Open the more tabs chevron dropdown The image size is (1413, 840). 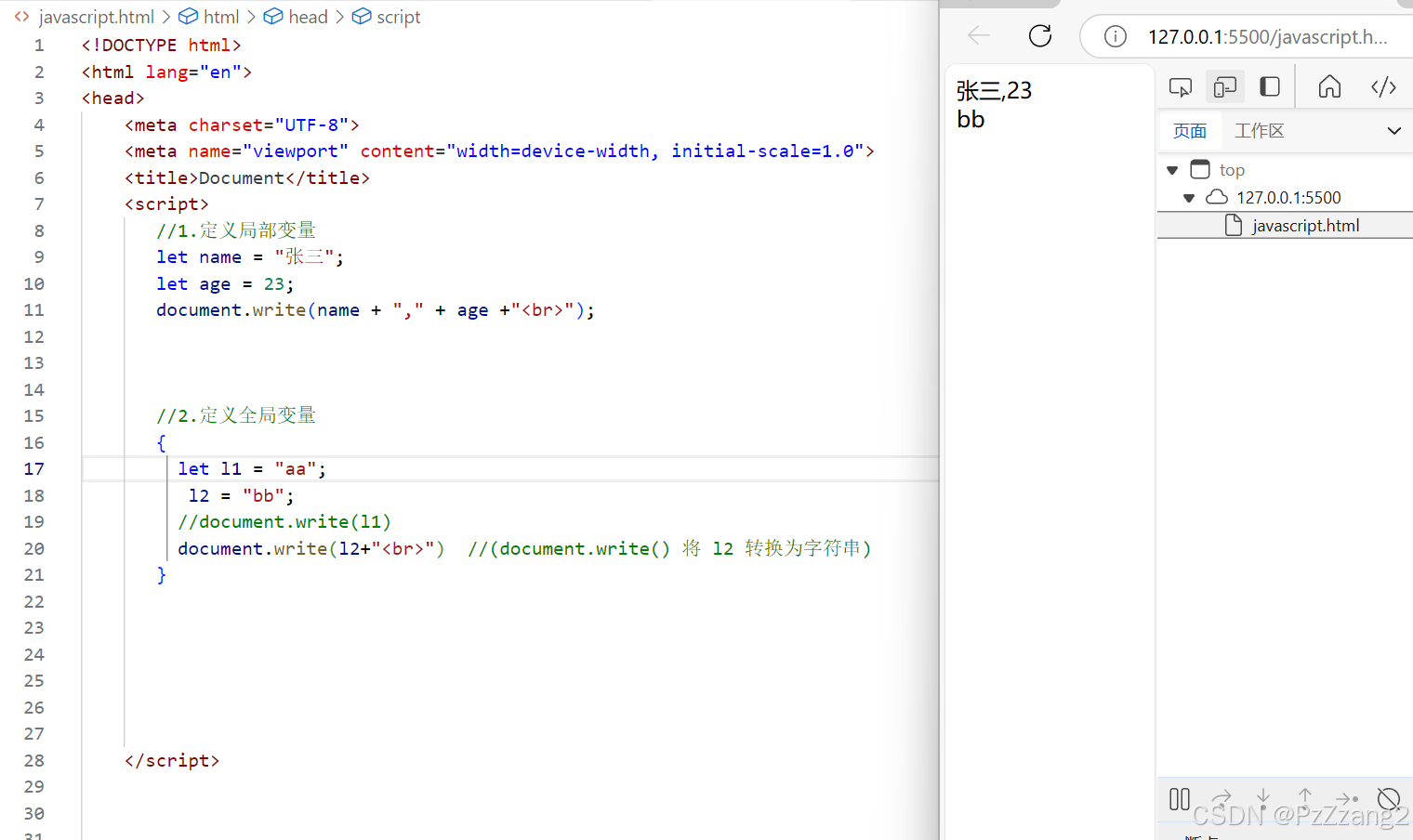pyautogui.click(x=1393, y=131)
